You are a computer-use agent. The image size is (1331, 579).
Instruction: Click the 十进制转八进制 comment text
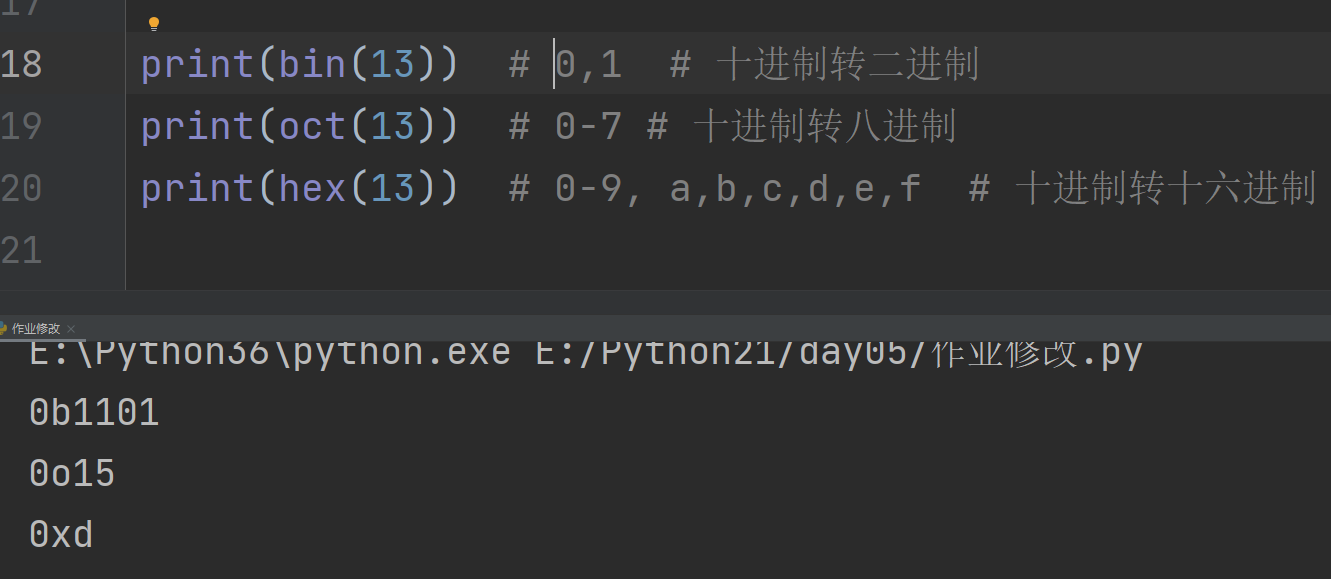coord(825,127)
